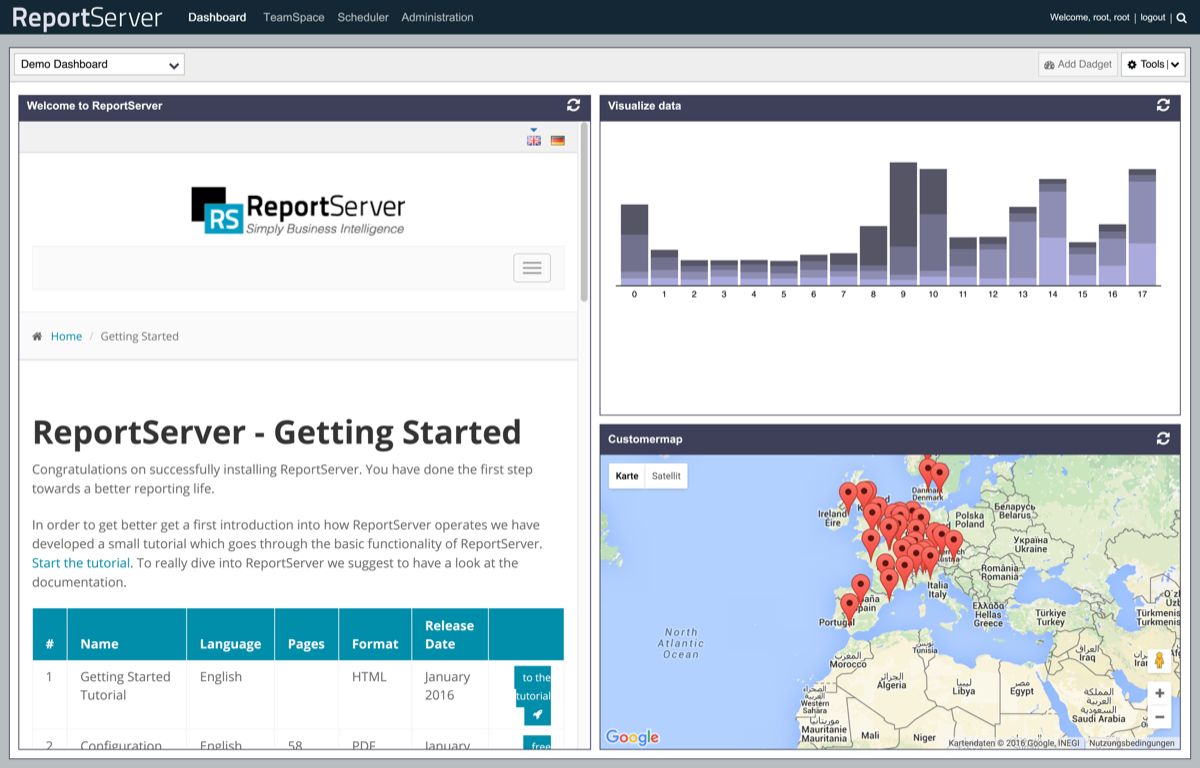Click the 'ReportServer - Getting Started' heading
This screenshot has height=768, width=1200.
(x=277, y=432)
